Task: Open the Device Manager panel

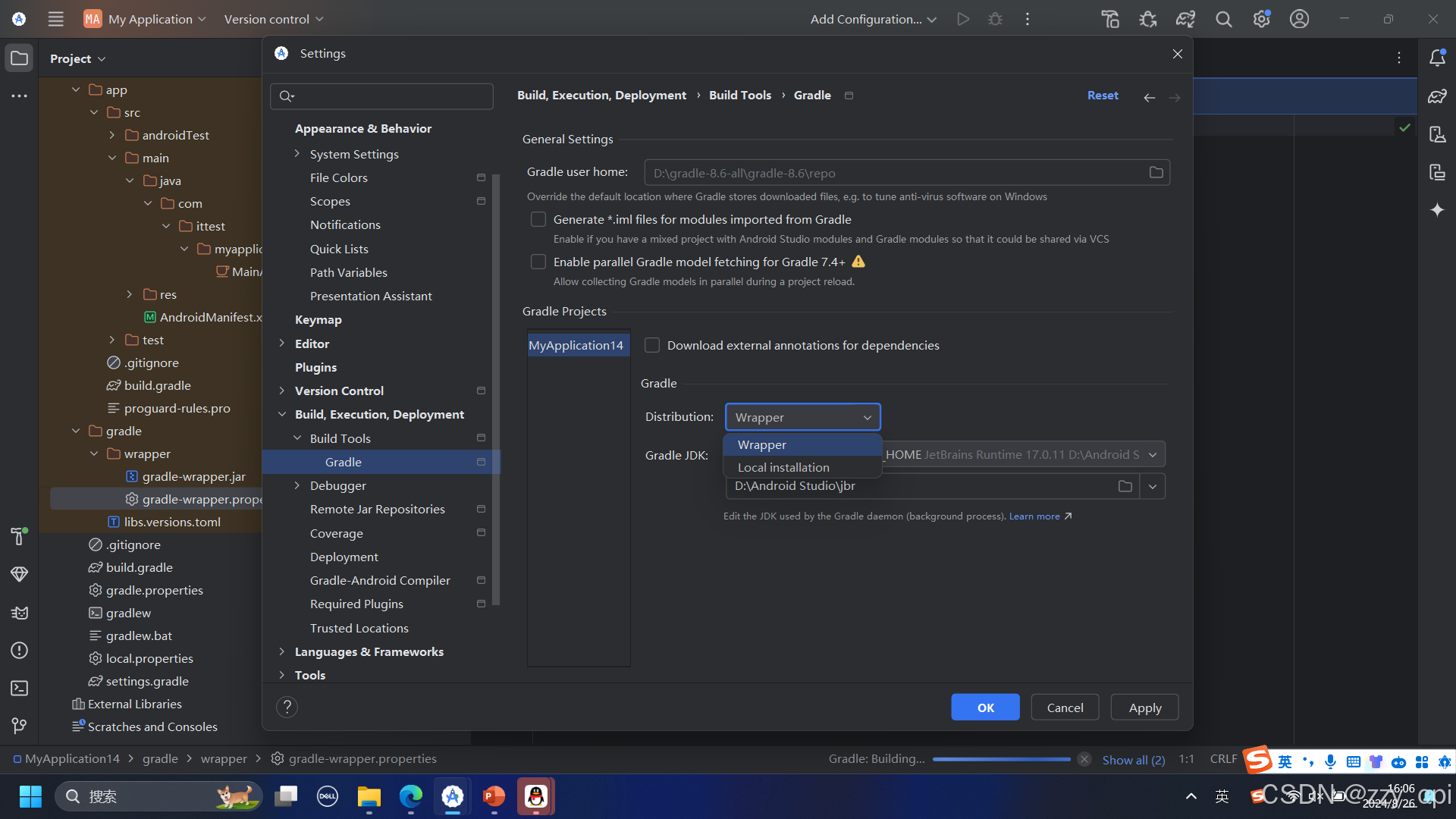Action: pyautogui.click(x=1438, y=134)
